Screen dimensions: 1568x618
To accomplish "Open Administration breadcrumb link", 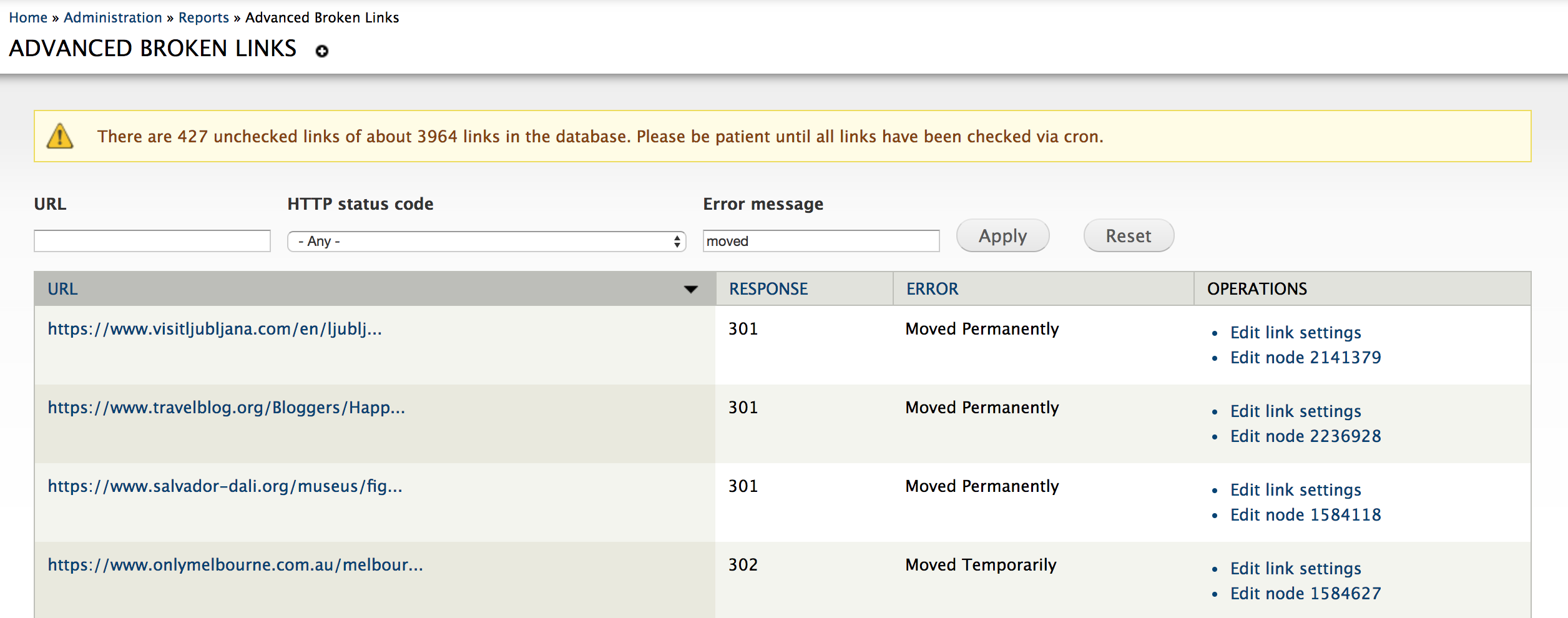I will pos(113,17).
